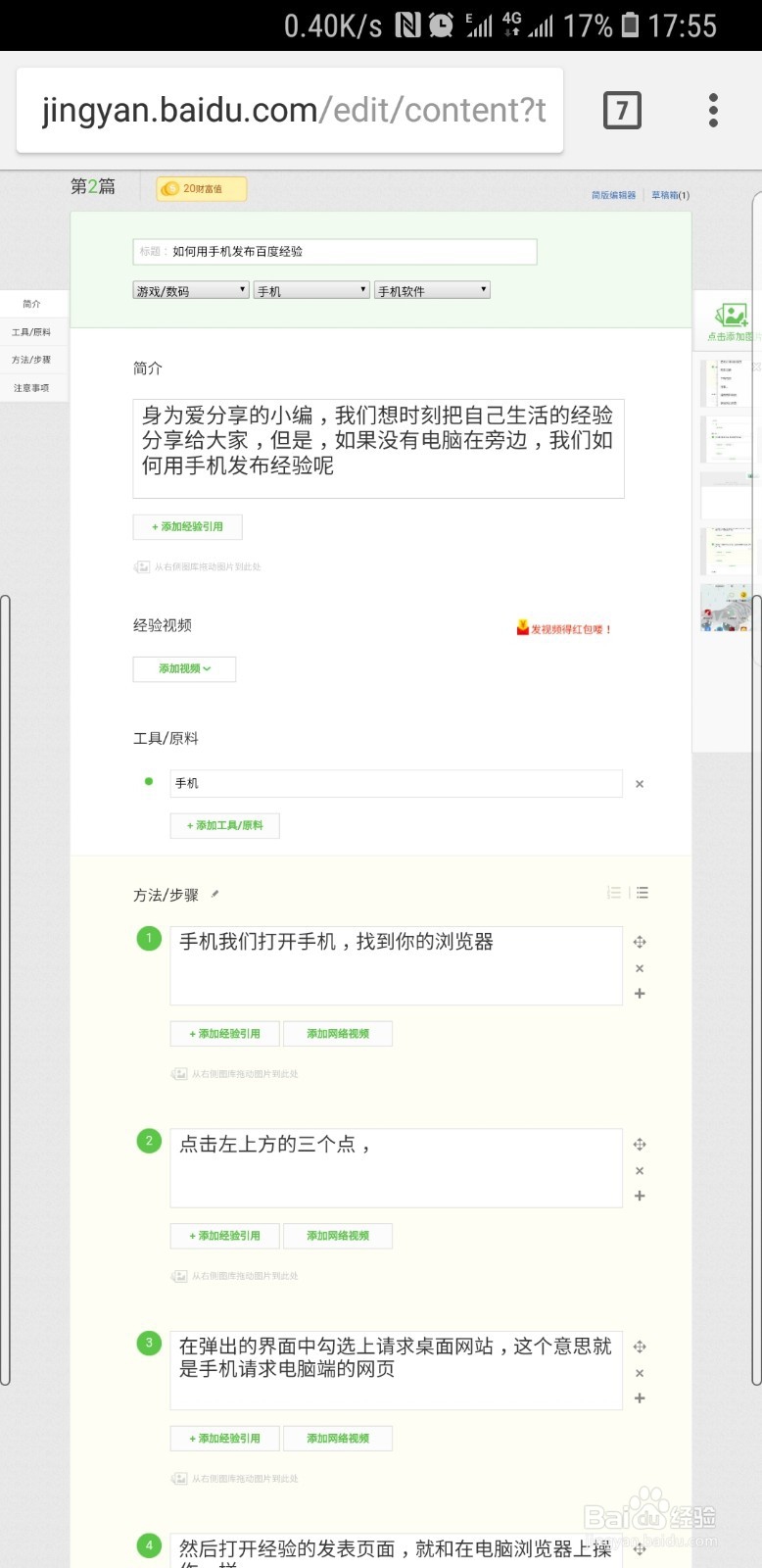Click 添加网络视频 under step 1

(x=338, y=1034)
